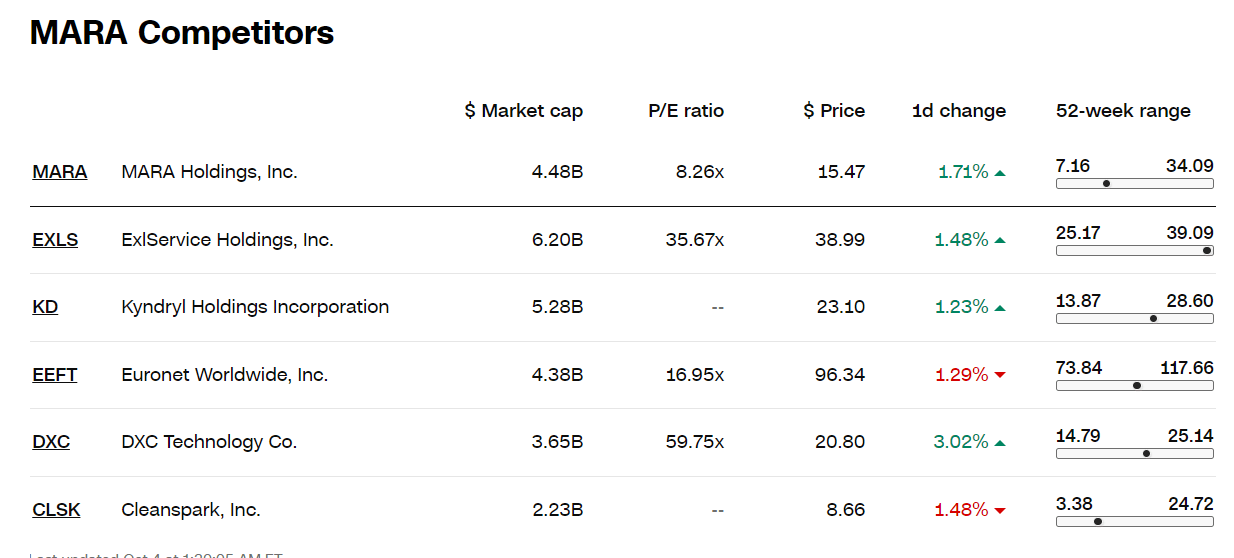The image size is (1234, 558).
Task: Open the MARA ticker link
Action: 60,172
